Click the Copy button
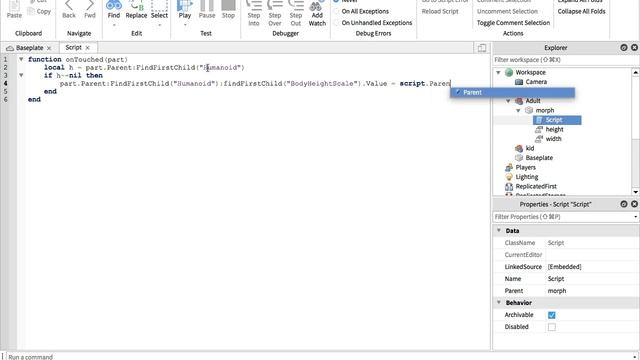The height and width of the screenshot is (360, 640). [39, 11]
